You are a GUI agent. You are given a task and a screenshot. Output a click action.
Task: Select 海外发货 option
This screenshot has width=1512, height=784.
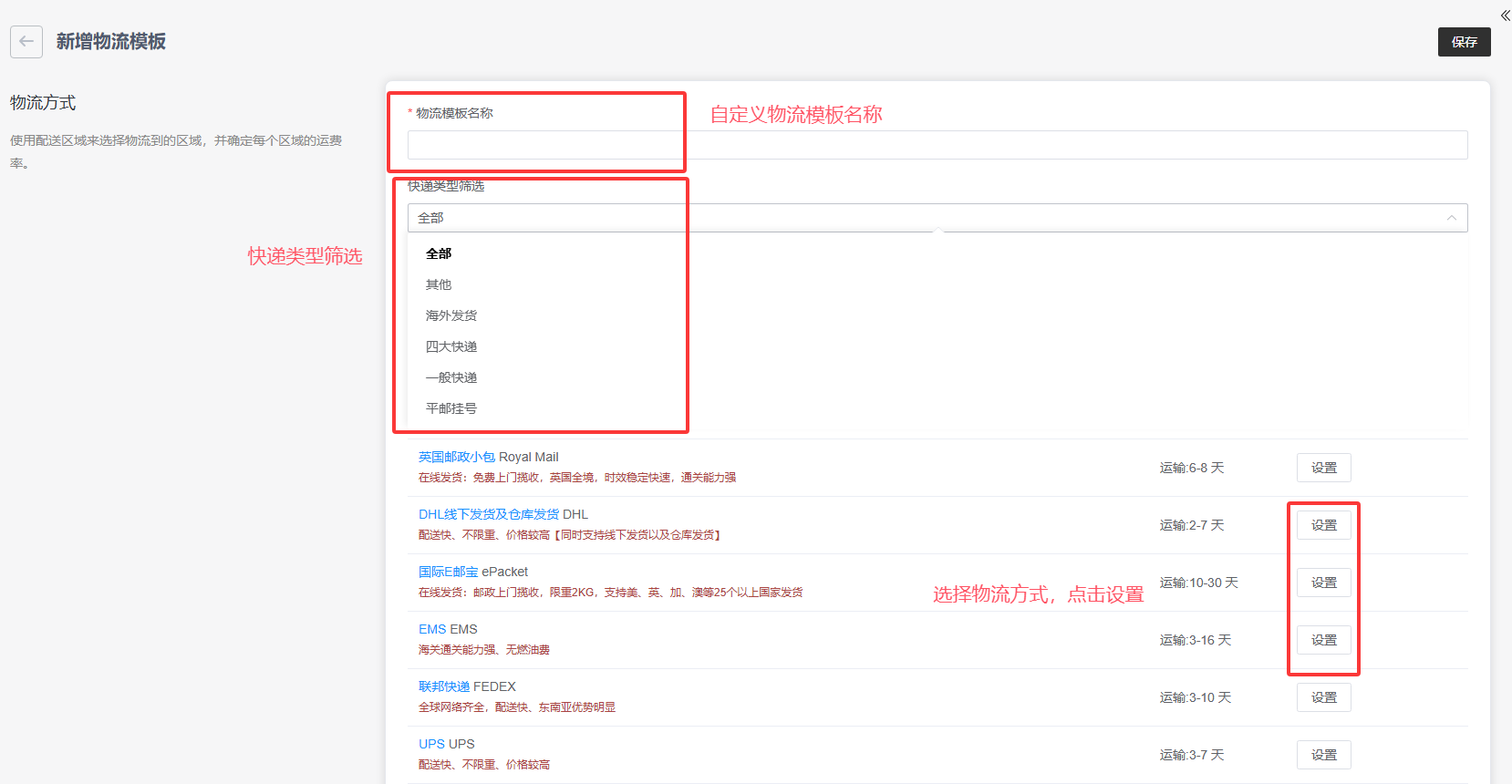[x=451, y=315]
